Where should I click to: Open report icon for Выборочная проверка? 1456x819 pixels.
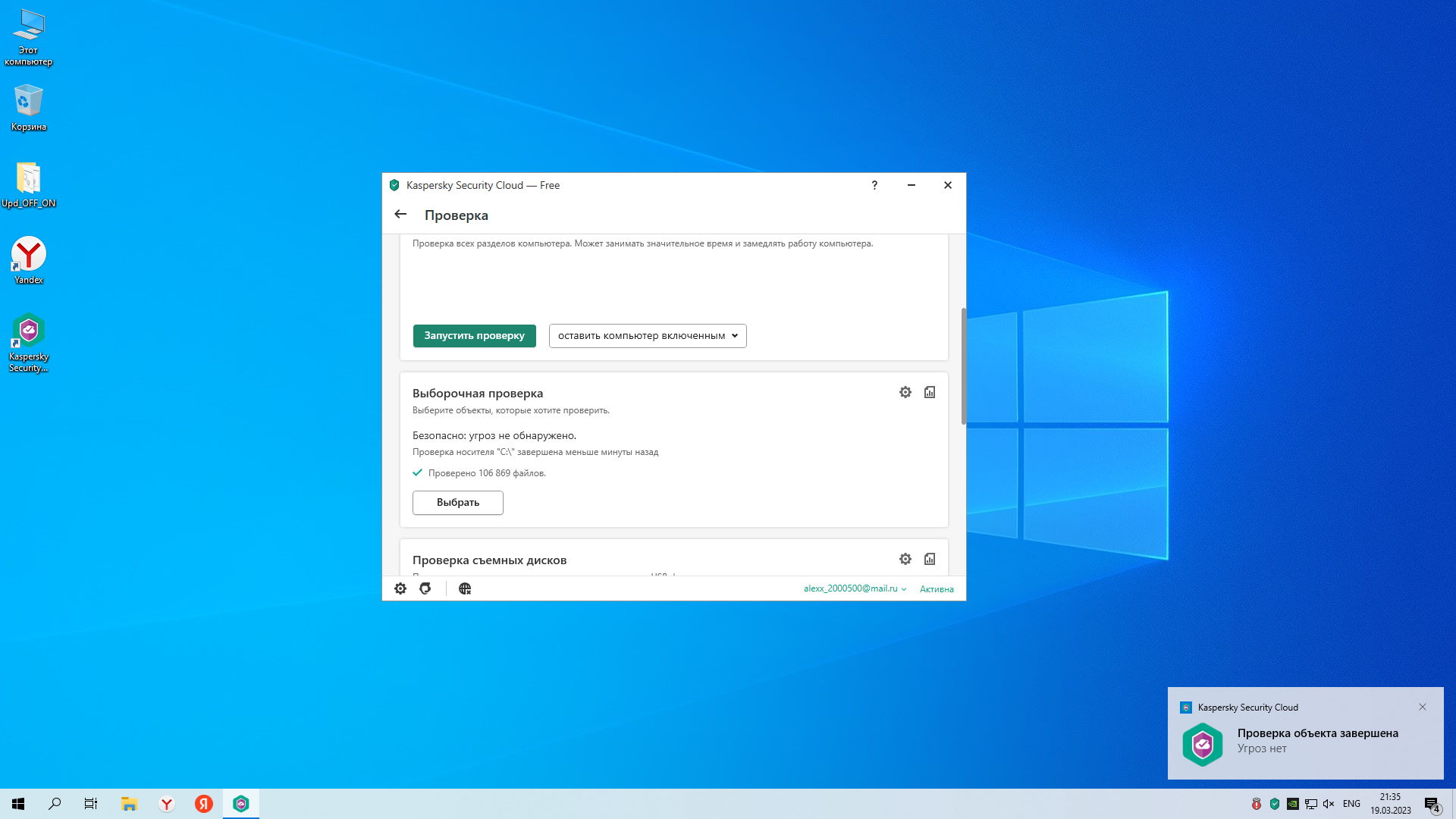(930, 392)
